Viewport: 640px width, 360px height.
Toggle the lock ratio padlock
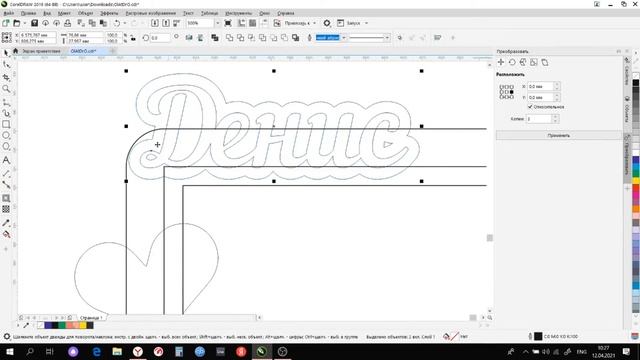tap(133, 38)
